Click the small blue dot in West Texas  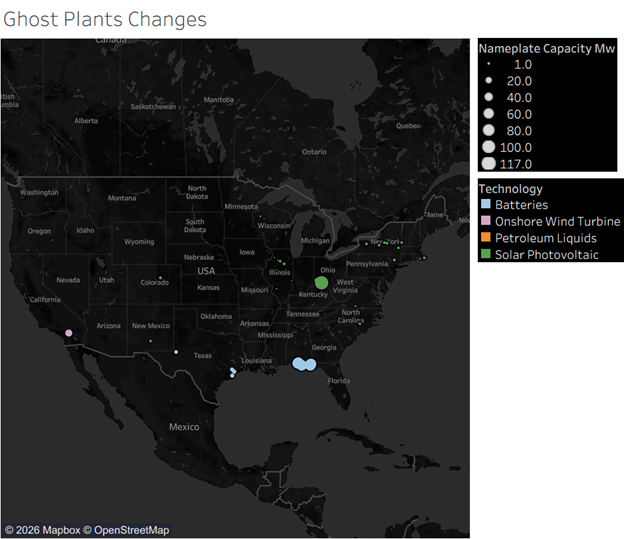coord(176,352)
